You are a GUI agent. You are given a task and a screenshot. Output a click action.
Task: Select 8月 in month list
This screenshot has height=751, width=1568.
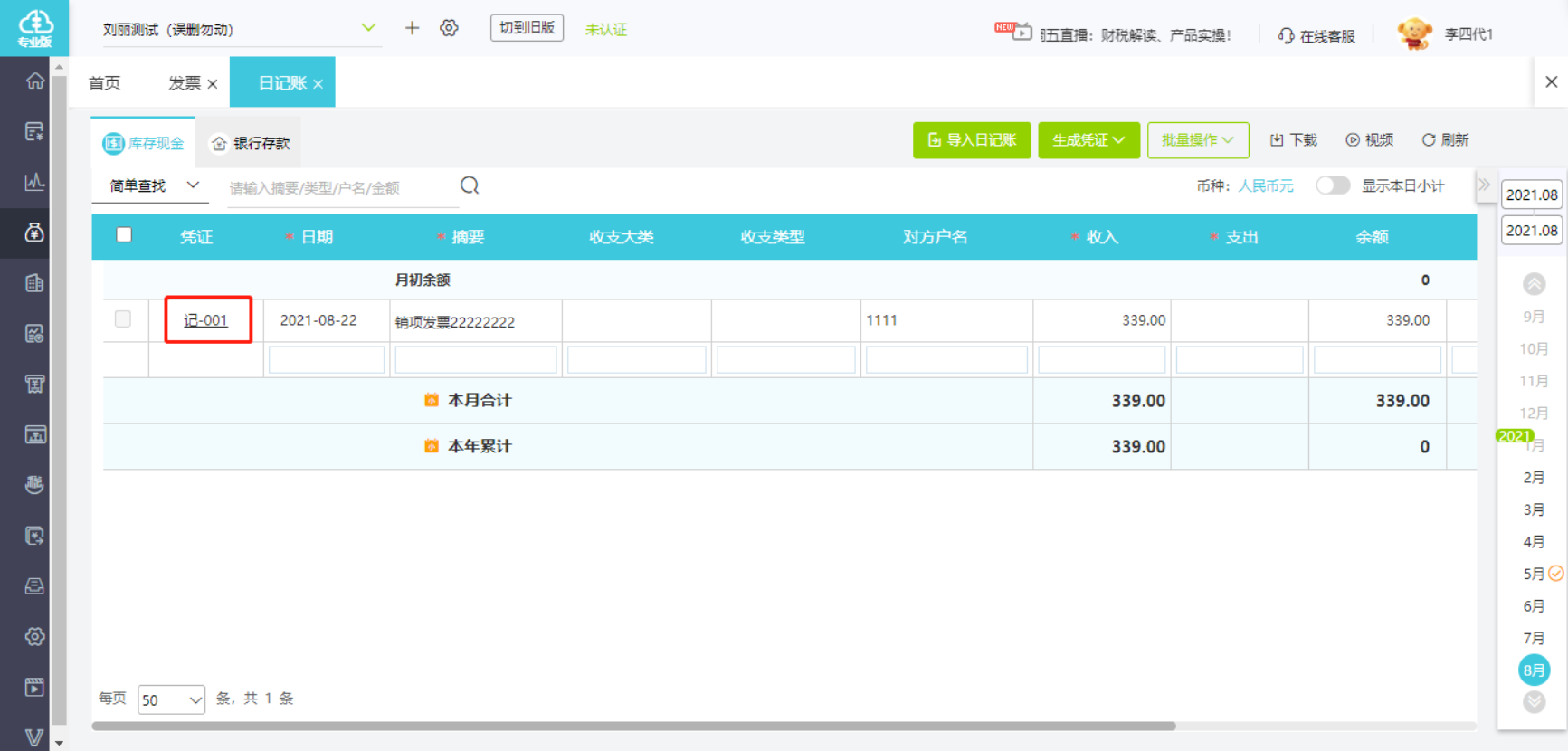point(1534,670)
